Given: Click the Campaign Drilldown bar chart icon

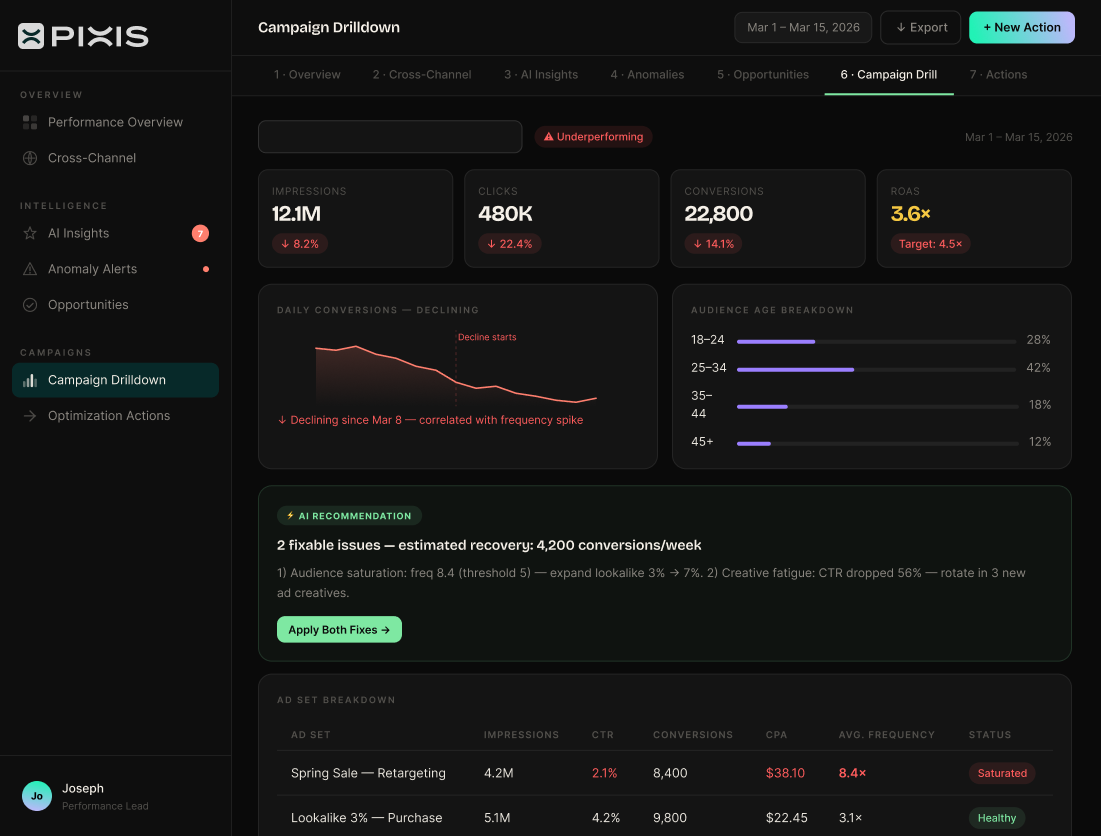Looking at the screenshot, I should click(x=30, y=380).
